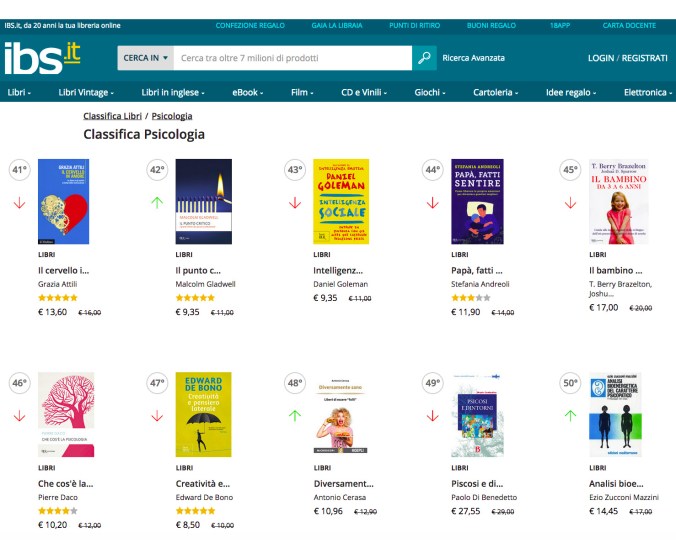Go to Classifica Libri breadcrumb

click(x=112, y=116)
